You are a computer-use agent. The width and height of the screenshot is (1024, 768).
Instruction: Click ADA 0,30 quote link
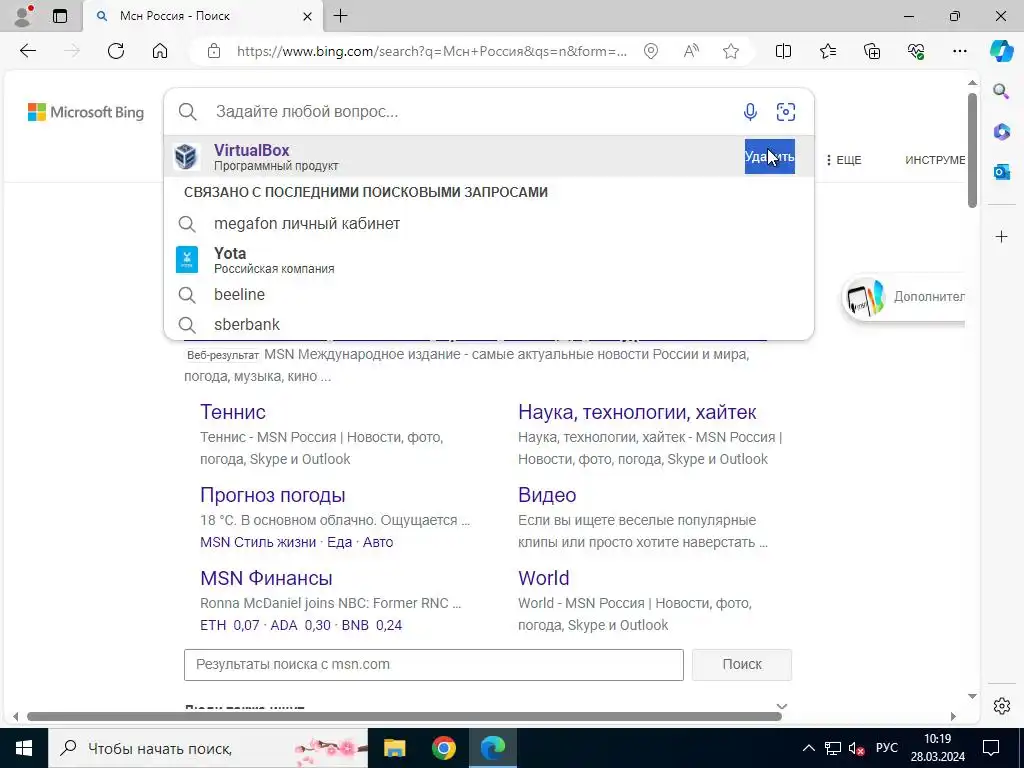pyautogui.click(x=300, y=625)
